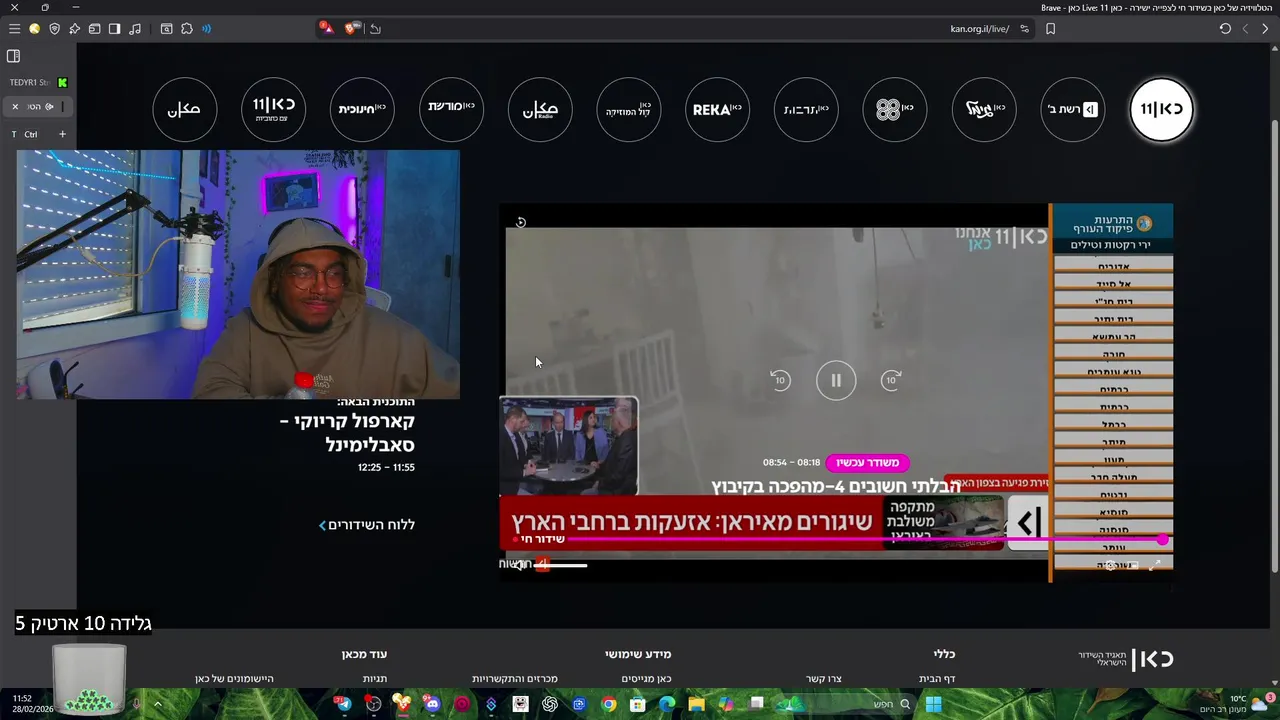
Task: Click the pink progress knob at live position
Action: (1162, 540)
